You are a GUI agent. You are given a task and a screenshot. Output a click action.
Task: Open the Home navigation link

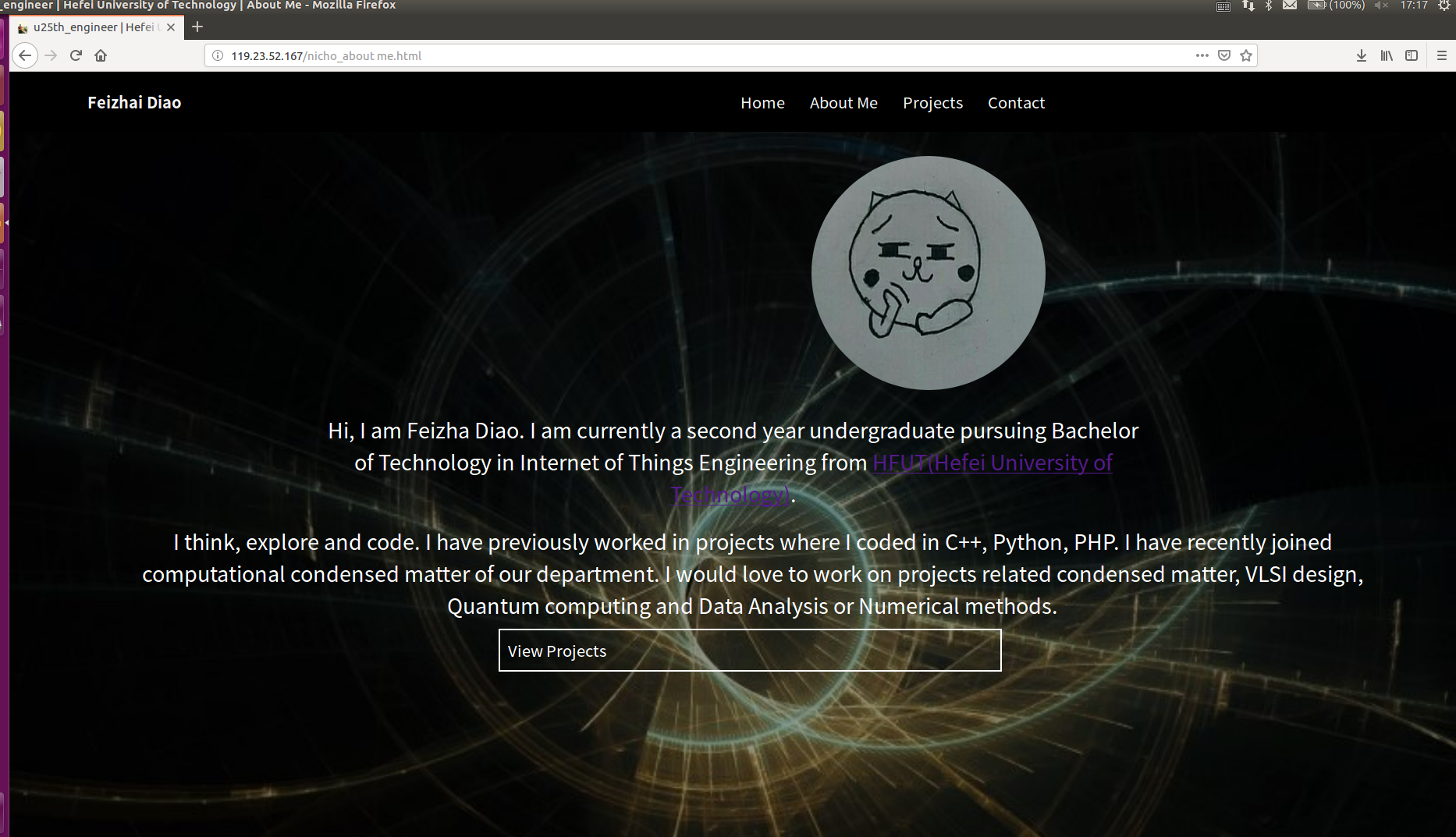(762, 103)
